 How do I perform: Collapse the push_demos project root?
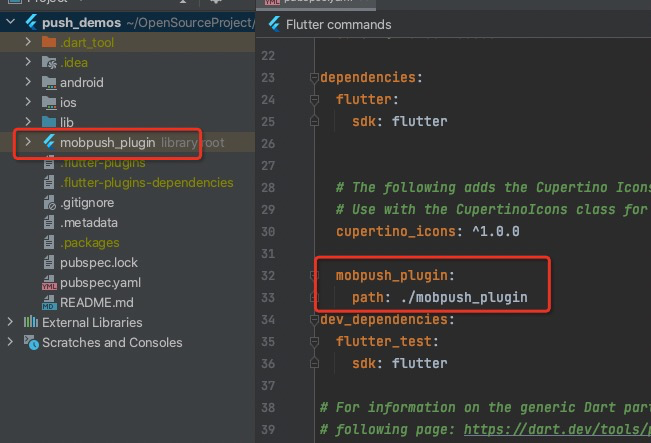point(10,22)
